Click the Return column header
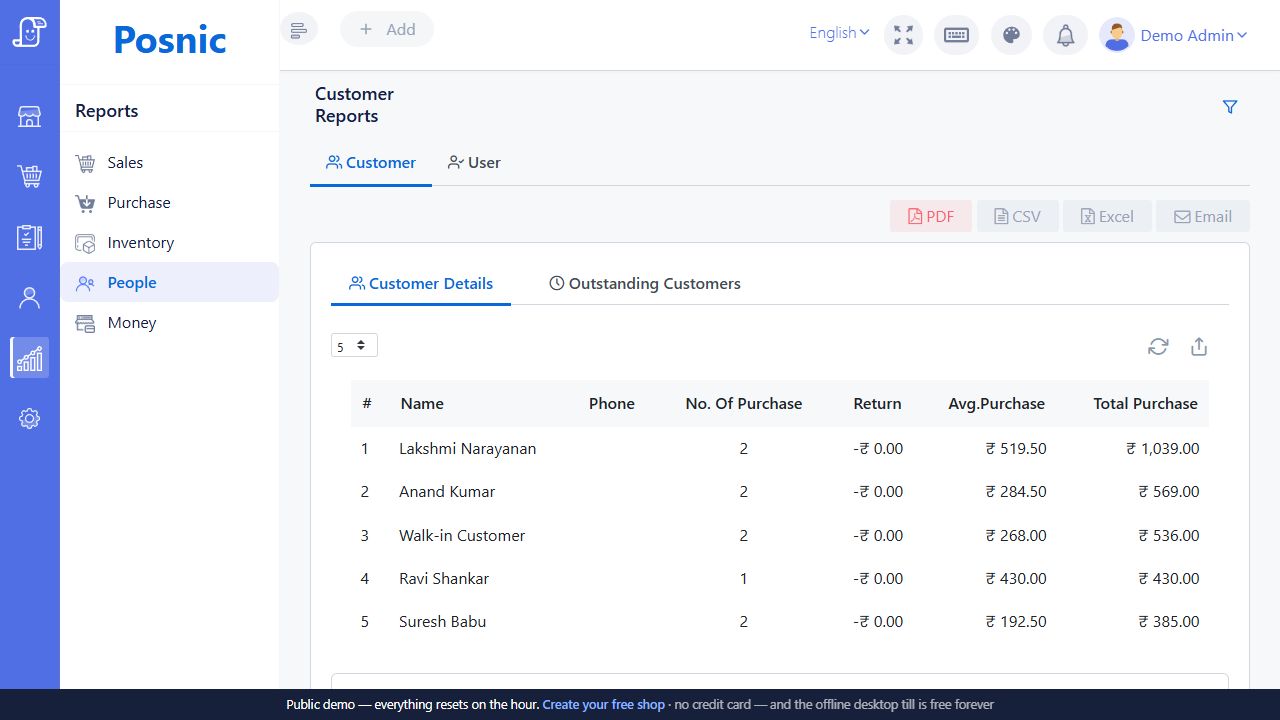Screen dimensions: 1280x720 (877, 403)
